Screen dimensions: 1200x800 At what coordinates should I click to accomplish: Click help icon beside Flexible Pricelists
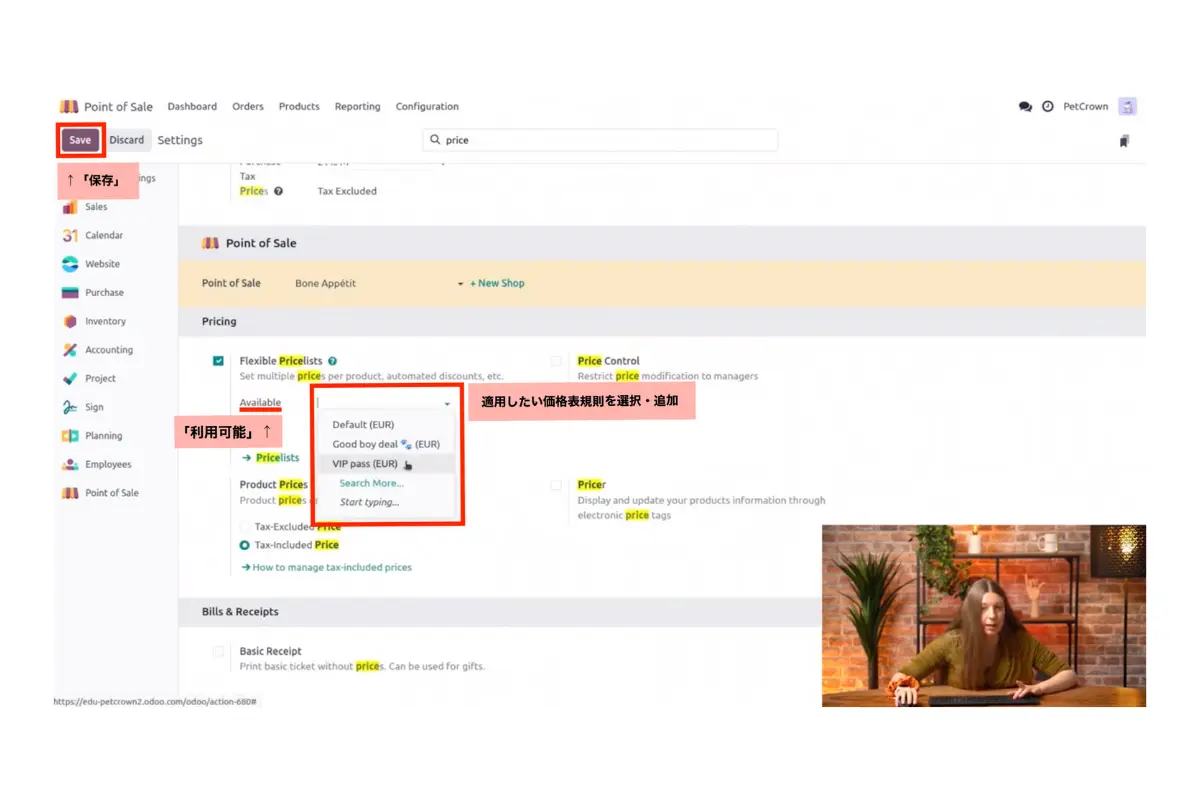point(332,361)
